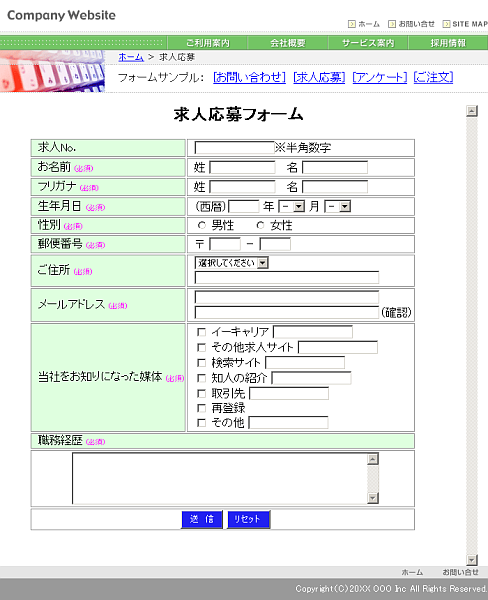Viewport: 488px width, 600px height.
Task: Click the 職務経歴 textarea scroll-down arrow
Action: (373, 498)
